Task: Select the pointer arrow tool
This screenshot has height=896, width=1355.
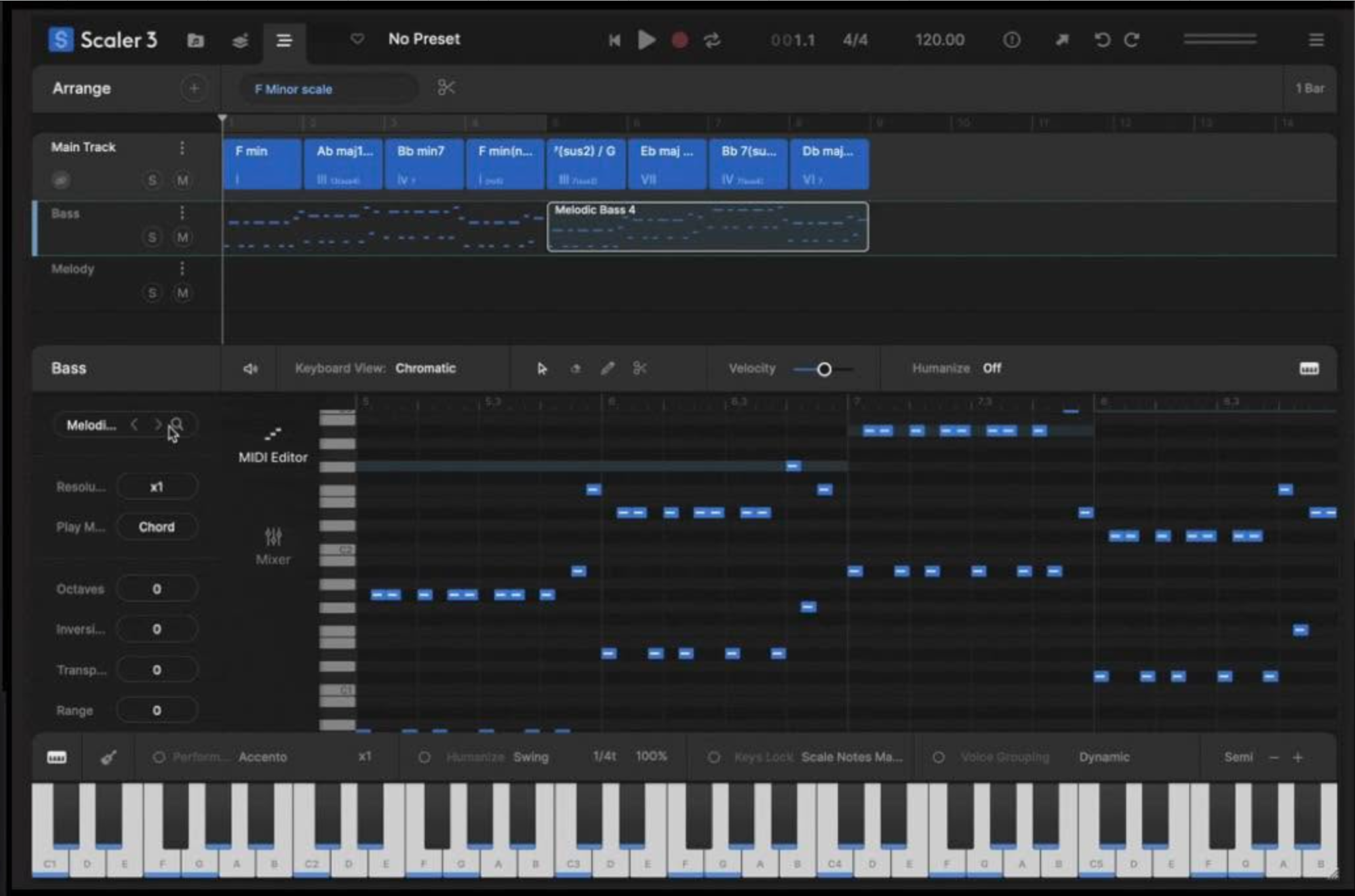Action: pos(541,369)
